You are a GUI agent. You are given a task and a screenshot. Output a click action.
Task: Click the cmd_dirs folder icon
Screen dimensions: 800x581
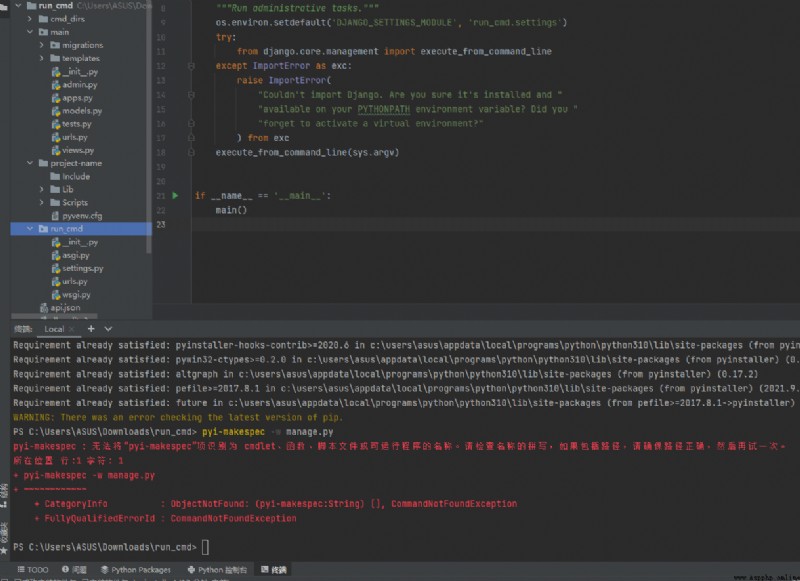(43, 19)
